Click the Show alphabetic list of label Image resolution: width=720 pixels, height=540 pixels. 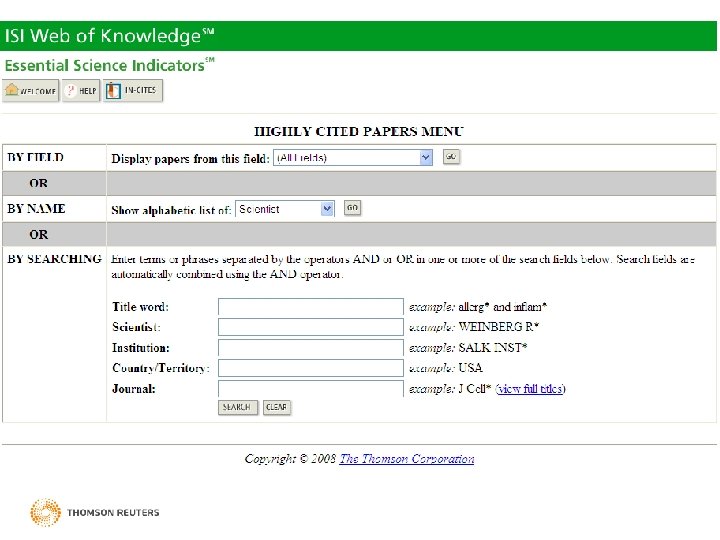[171, 210]
